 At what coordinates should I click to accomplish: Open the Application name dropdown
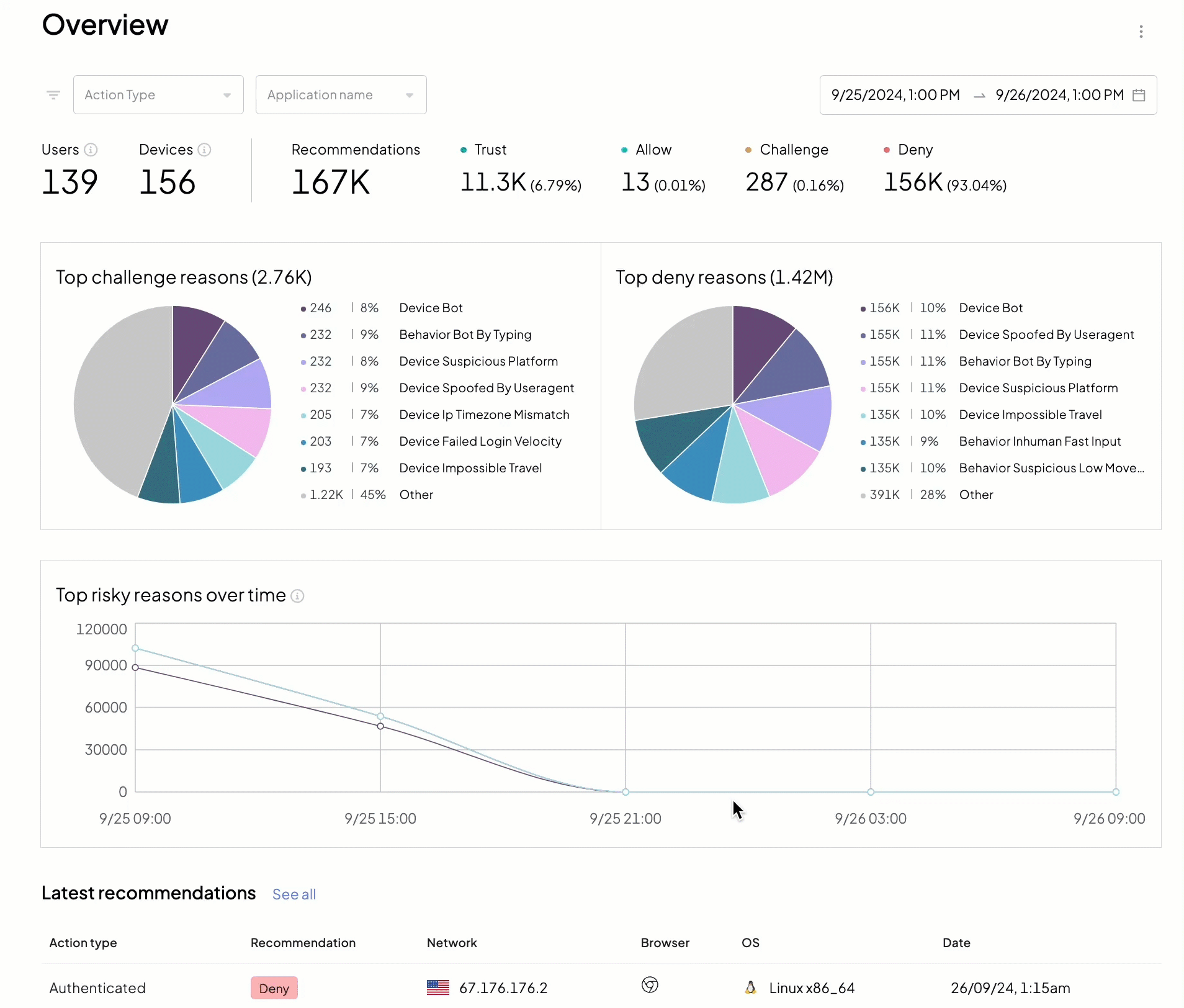coord(341,94)
